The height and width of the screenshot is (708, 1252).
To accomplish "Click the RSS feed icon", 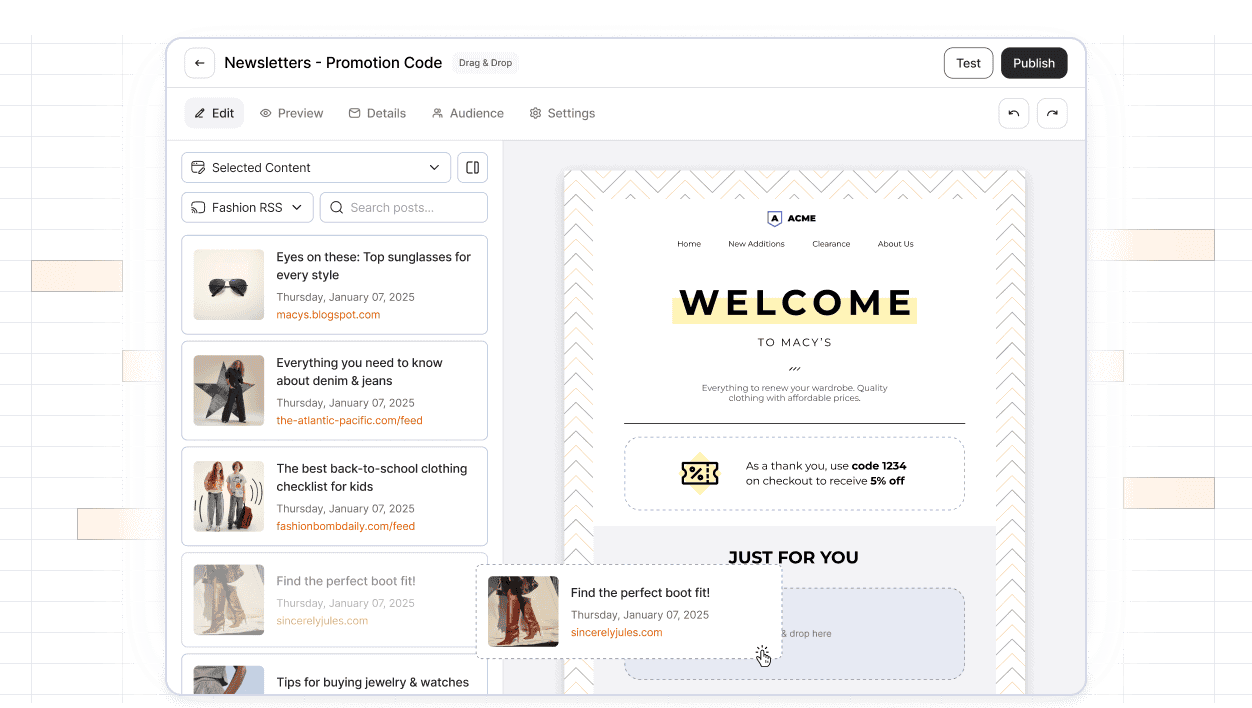I will point(198,208).
